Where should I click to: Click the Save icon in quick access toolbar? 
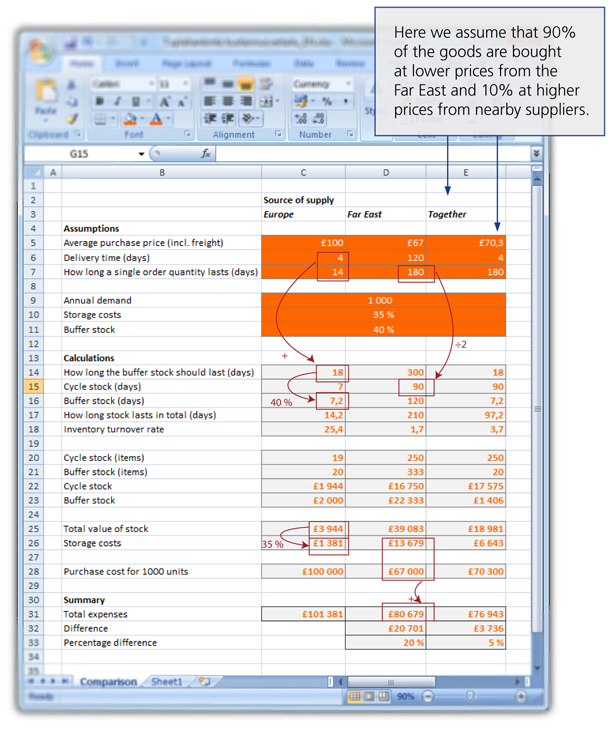[x=71, y=43]
